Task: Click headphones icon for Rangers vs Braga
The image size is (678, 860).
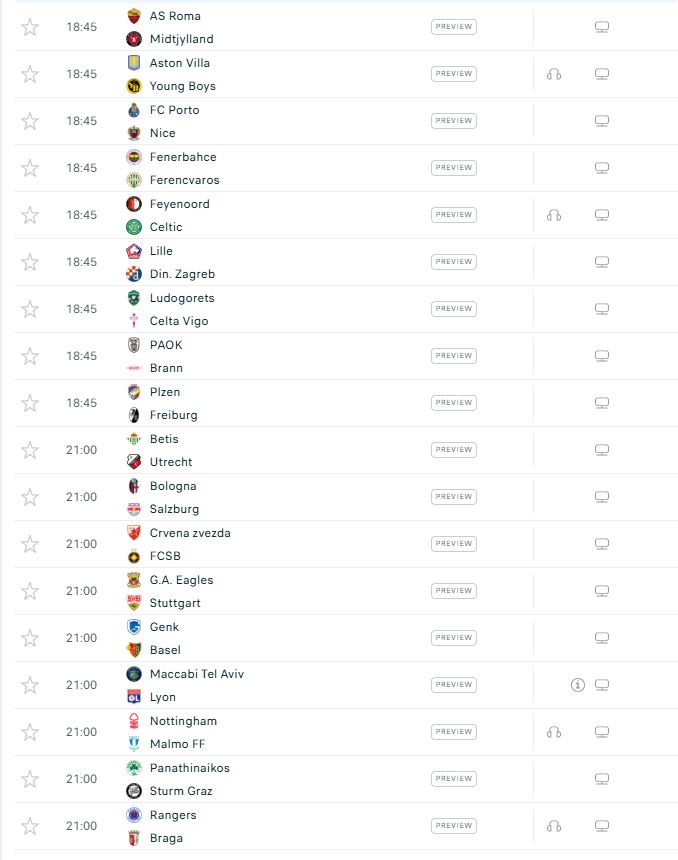Action: (x=554, y=826)
